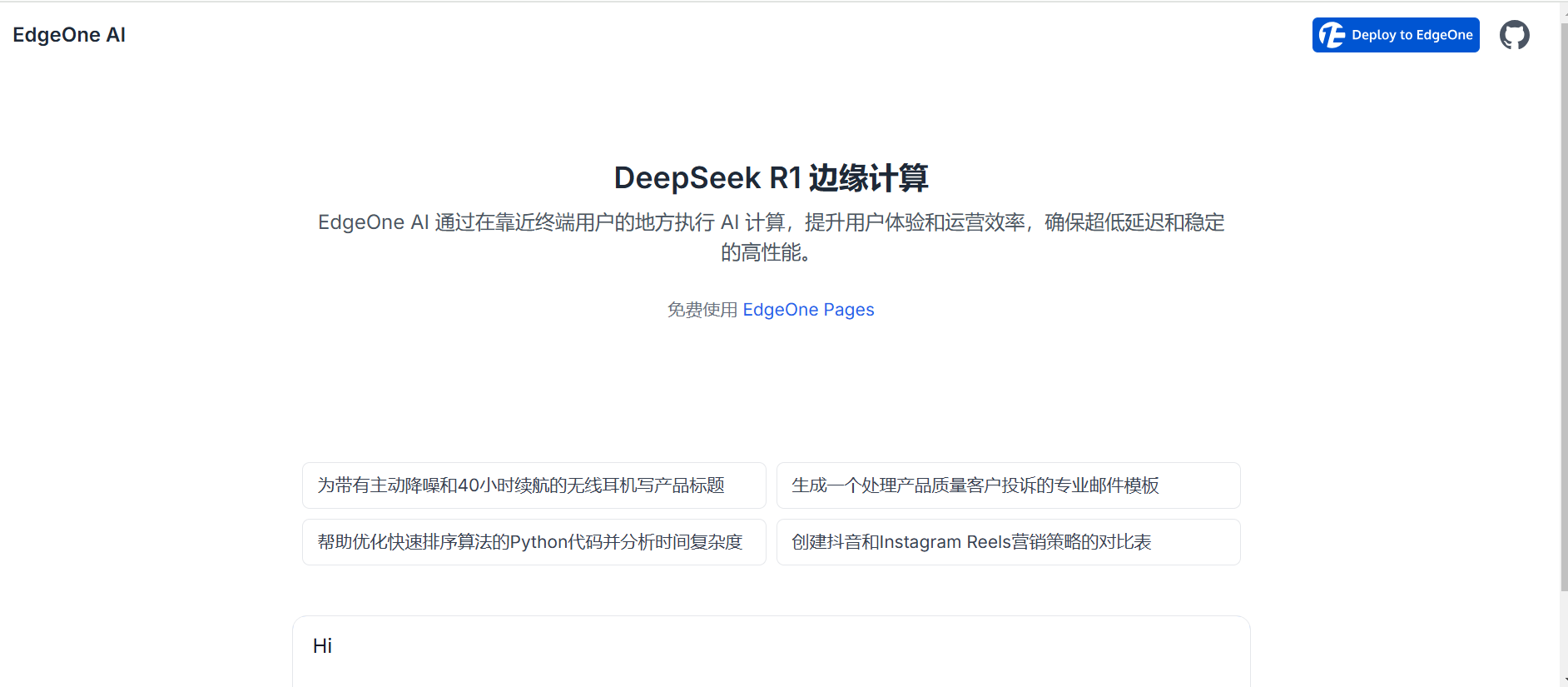1568x687 pixels.
Task: Click the page vertical scrollbar
Action: pos(1564,308)
